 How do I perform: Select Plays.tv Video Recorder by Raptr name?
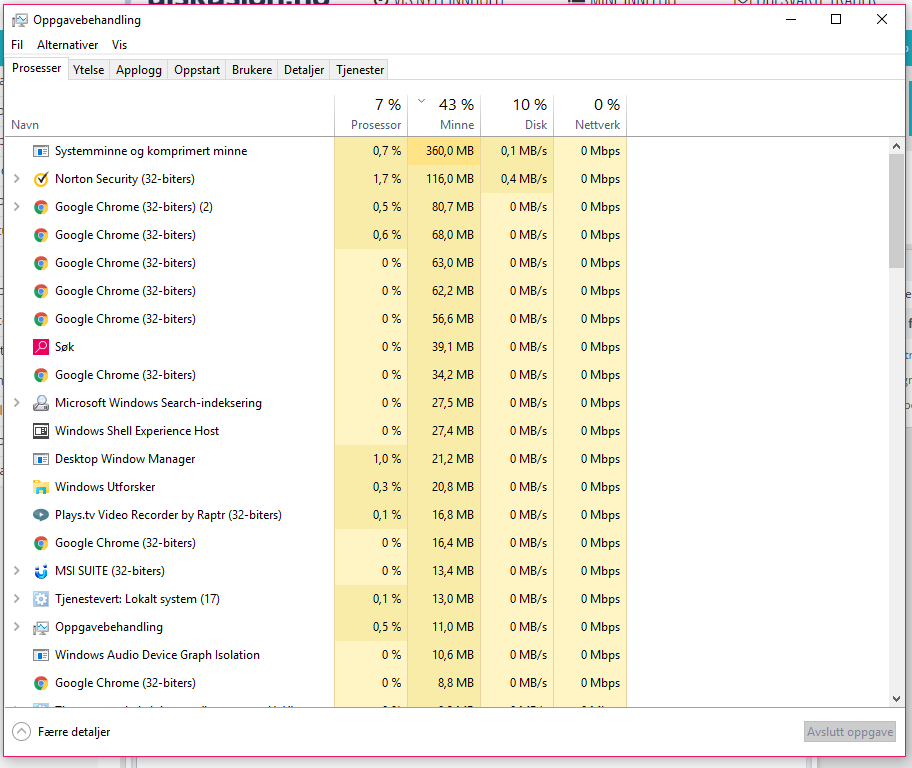168,515
